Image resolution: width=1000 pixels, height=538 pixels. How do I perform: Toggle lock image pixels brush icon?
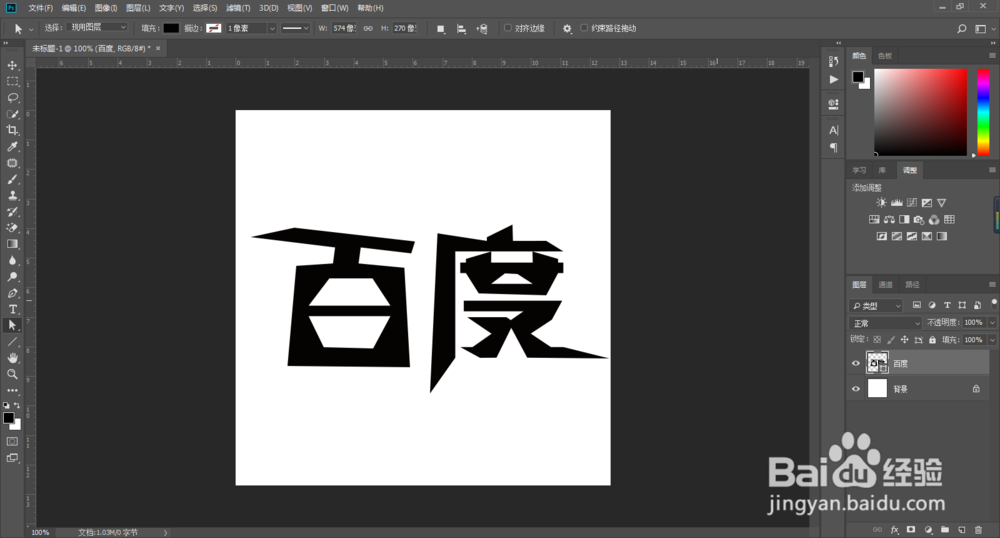(891, 340)
